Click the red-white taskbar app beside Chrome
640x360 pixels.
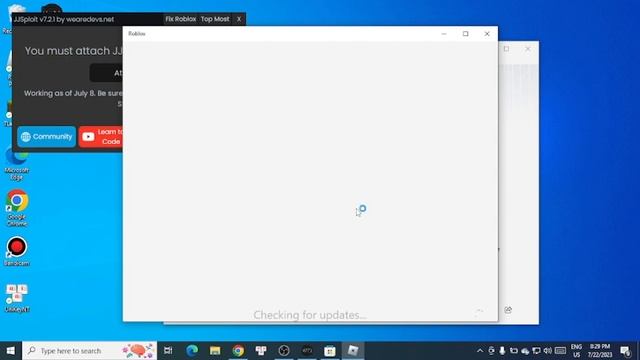tap(261, 351)
